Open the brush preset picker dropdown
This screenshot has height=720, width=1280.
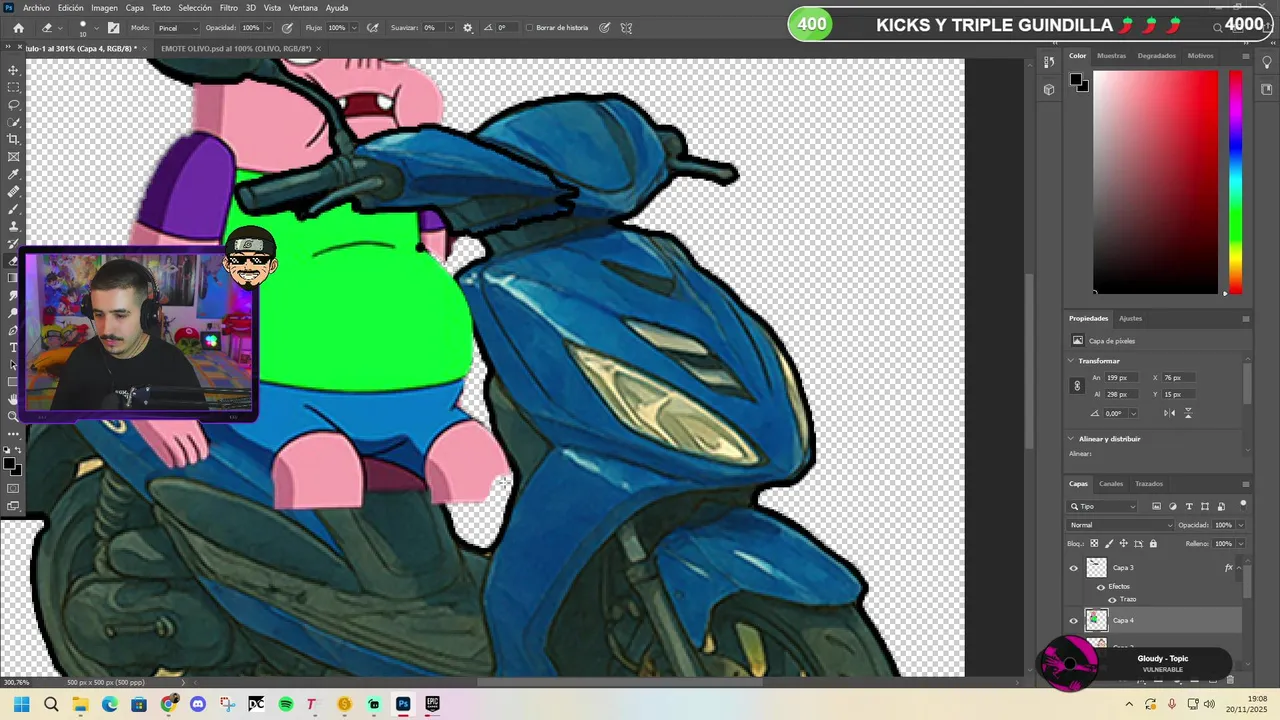pyautogui.click(x=96, y=28)
